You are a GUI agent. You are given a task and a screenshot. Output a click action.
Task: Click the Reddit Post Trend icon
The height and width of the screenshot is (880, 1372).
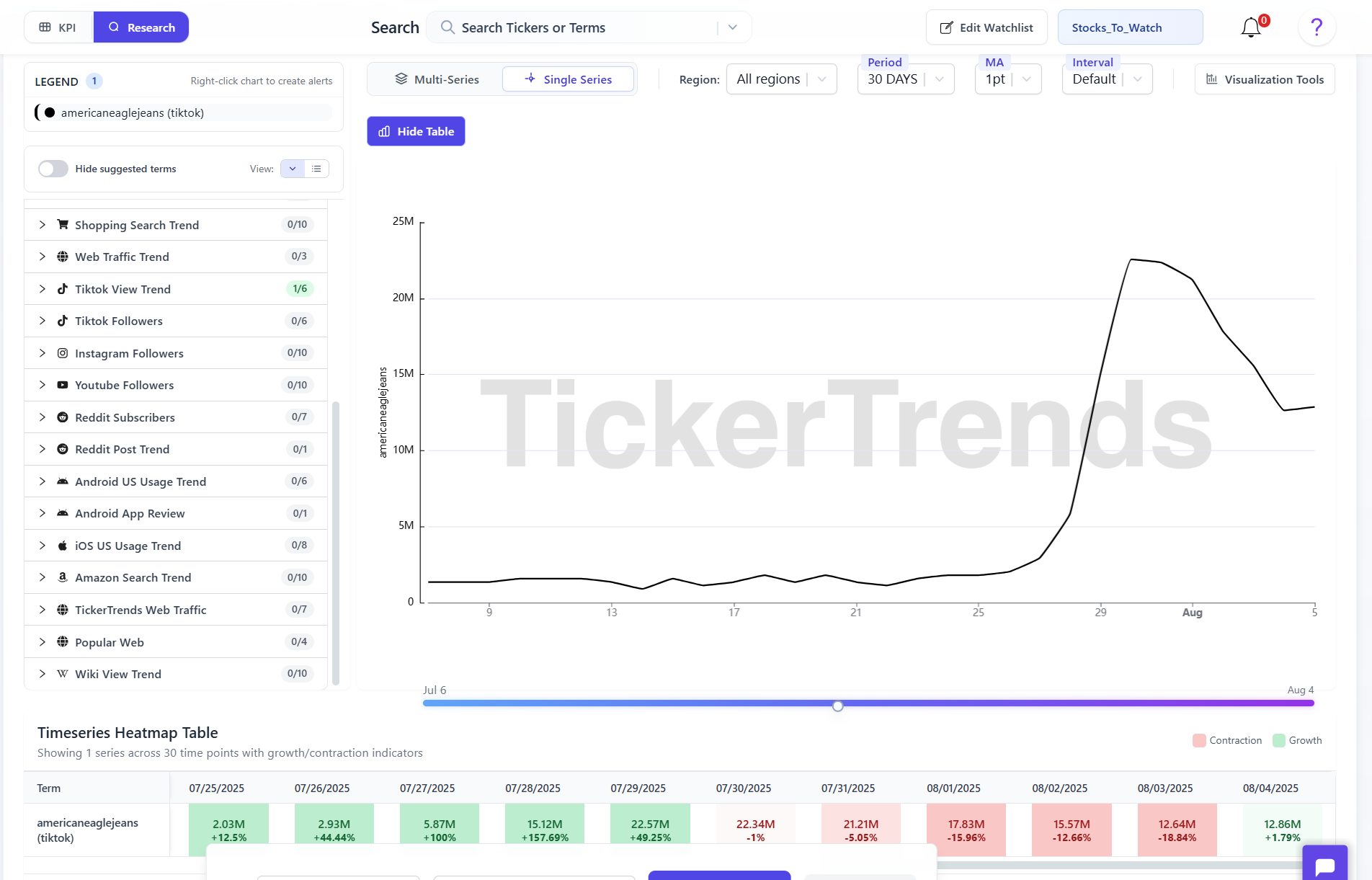pos(63,449)
